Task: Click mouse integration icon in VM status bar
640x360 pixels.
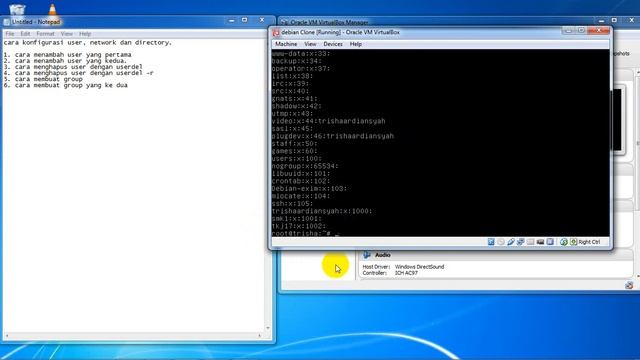Action: pos(564,242)
